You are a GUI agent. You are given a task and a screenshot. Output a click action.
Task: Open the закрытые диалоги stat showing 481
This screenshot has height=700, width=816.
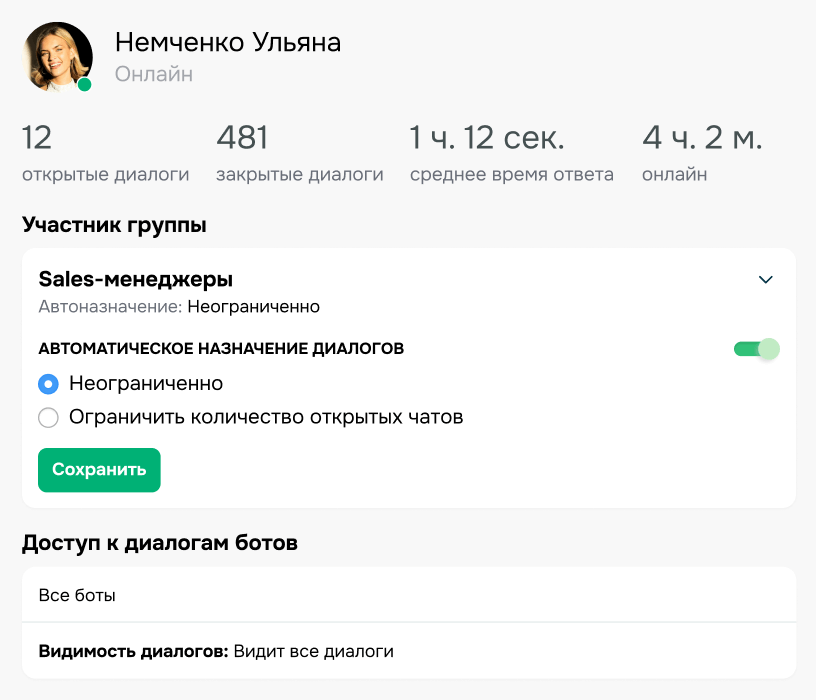coord(299,150)
